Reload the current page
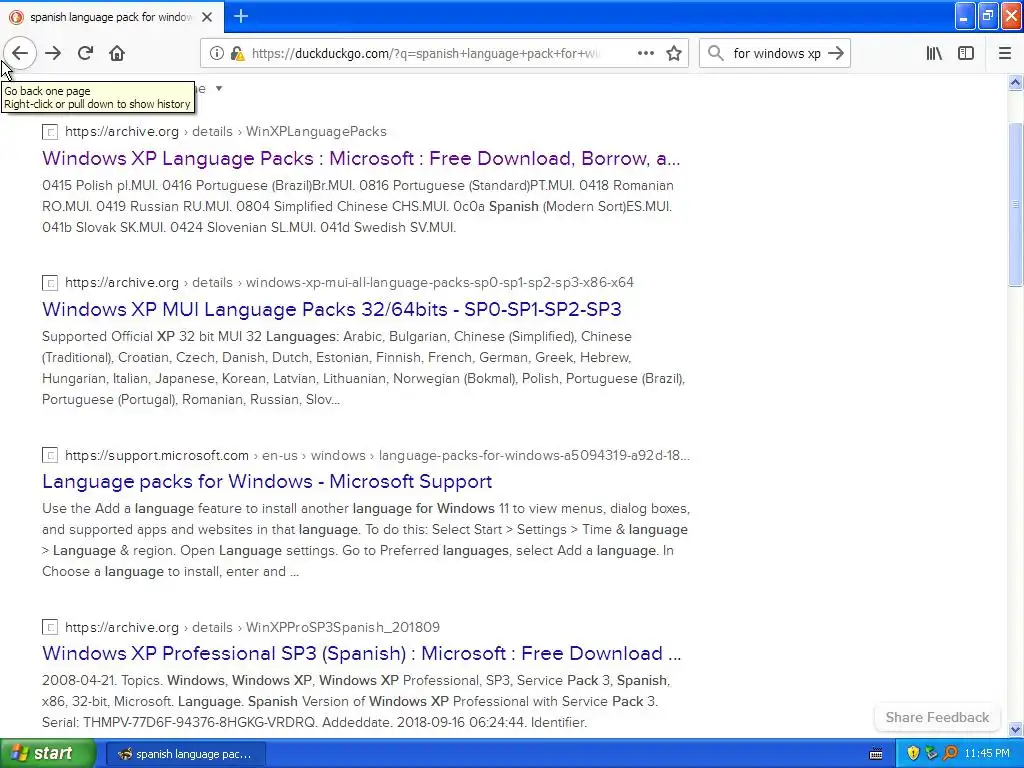The image size is (1024, 768). tap(86, 54)
